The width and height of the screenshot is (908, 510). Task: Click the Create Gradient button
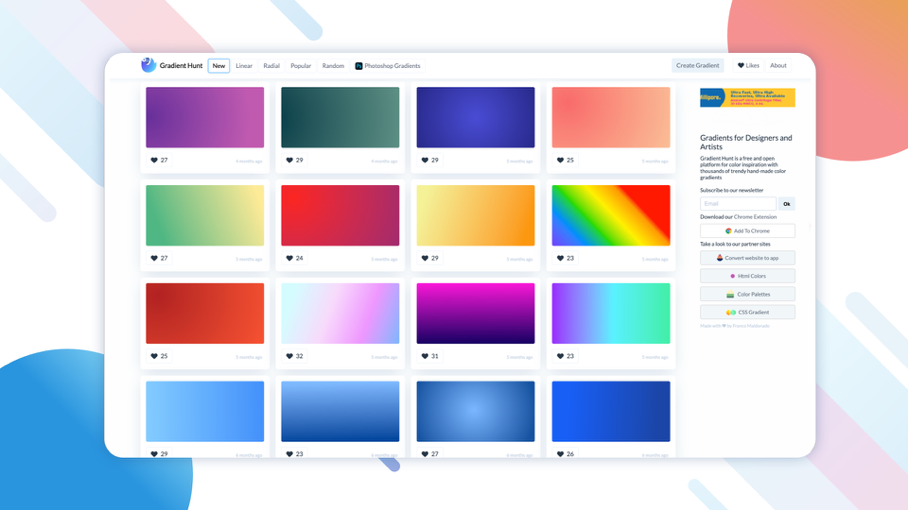point(697,65)
